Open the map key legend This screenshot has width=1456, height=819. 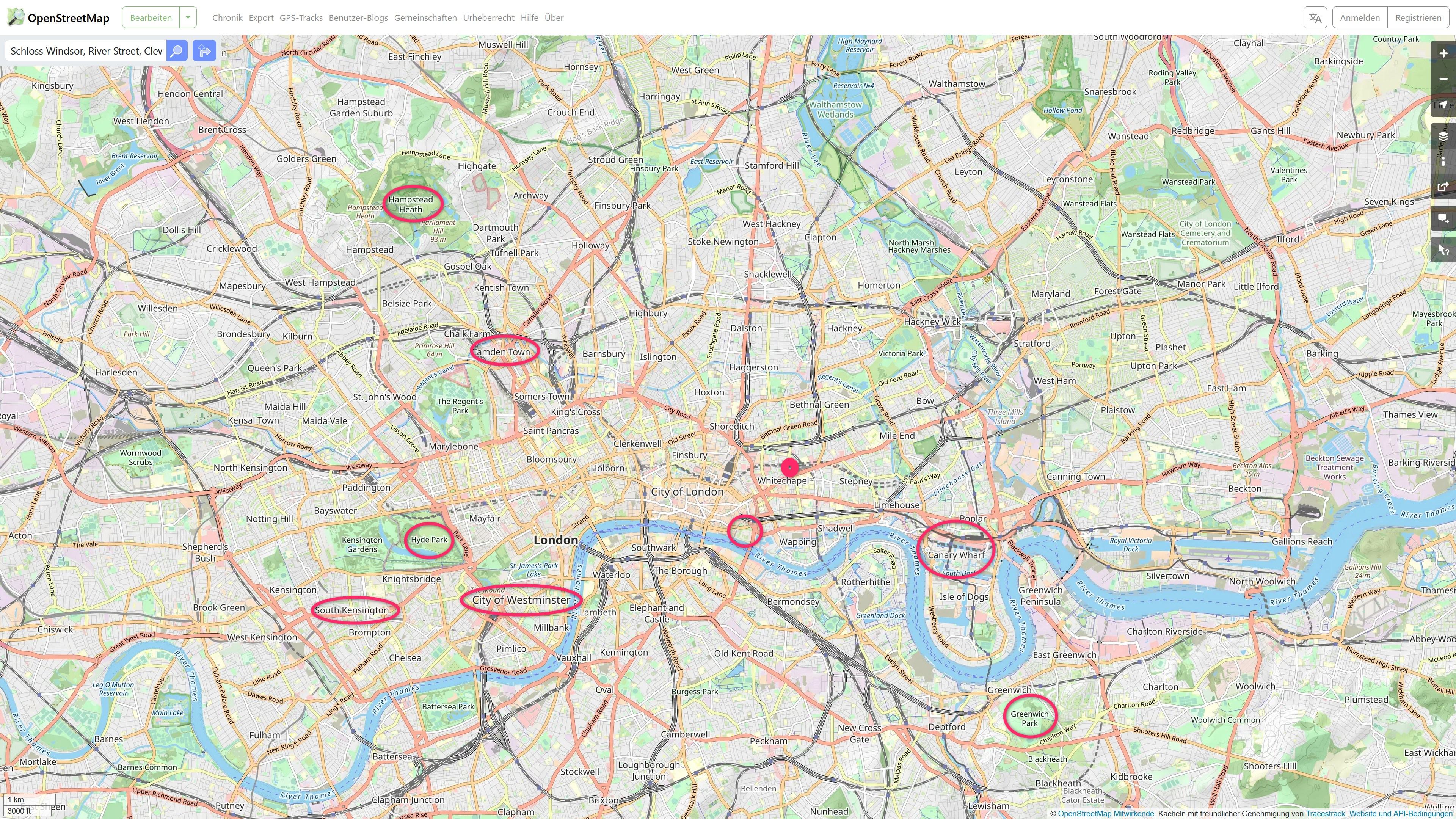click(x=1443, y=162)
